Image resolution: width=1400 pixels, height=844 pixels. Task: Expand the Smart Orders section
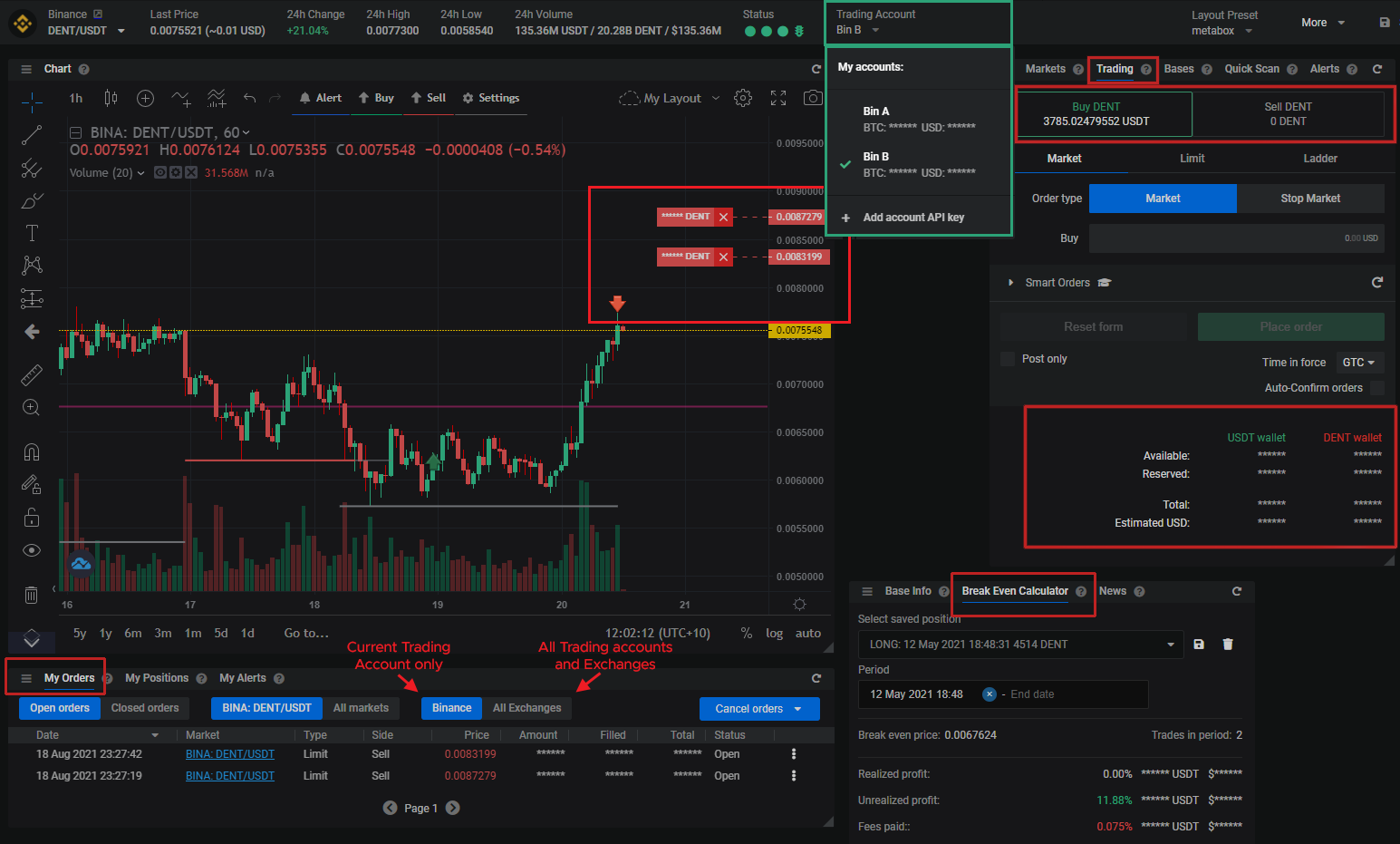coord(1011,283)
